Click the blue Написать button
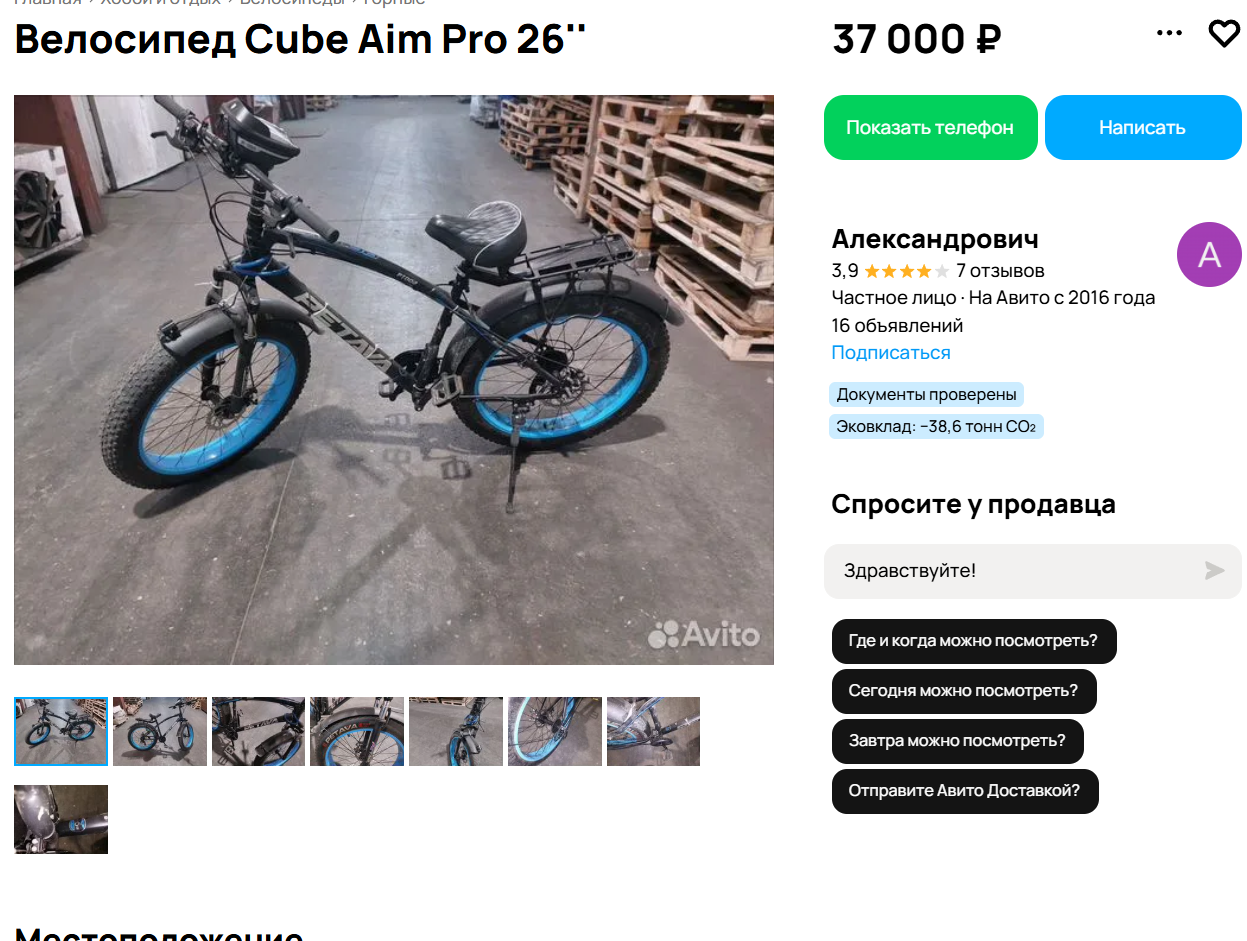The width and height of the screenshot is (1247, 941). [x=1143, y=127]
